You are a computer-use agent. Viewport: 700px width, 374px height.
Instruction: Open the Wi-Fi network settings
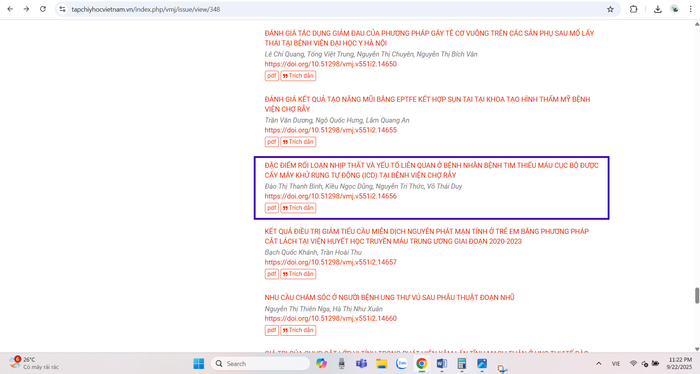[x=633, y=364]
